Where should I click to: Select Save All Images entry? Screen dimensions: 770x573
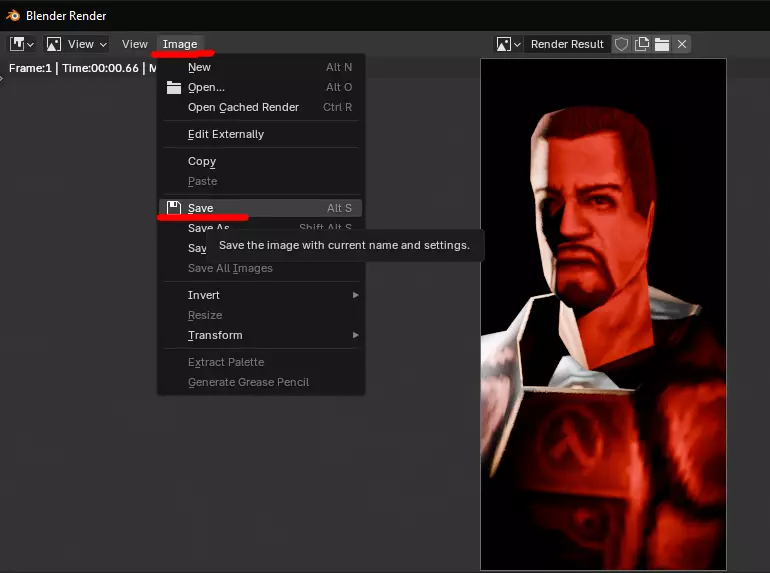coord(261,269)
